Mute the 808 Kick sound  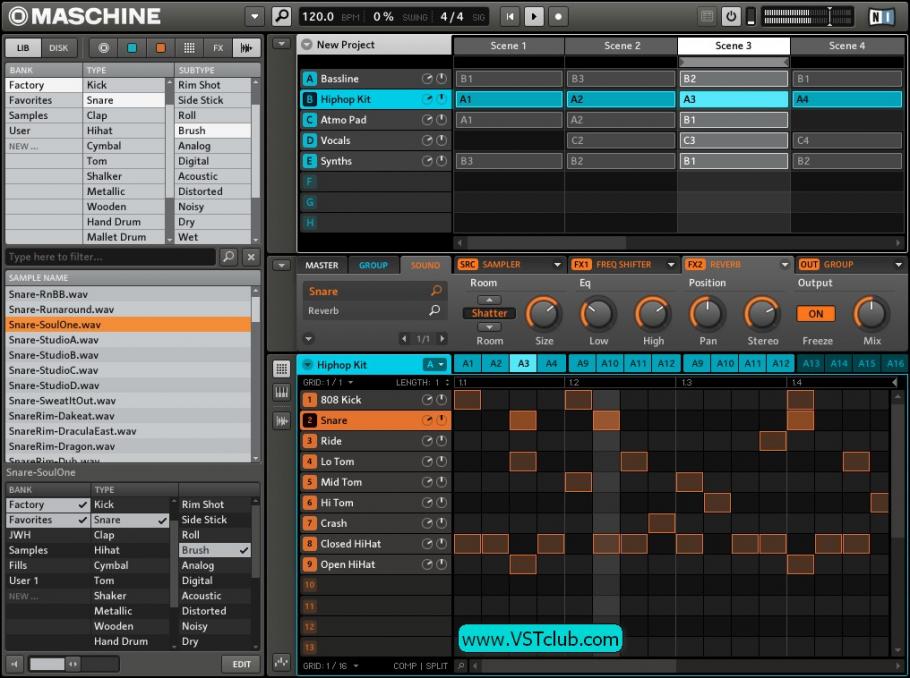pyautogui.click(x=441, y=400)
